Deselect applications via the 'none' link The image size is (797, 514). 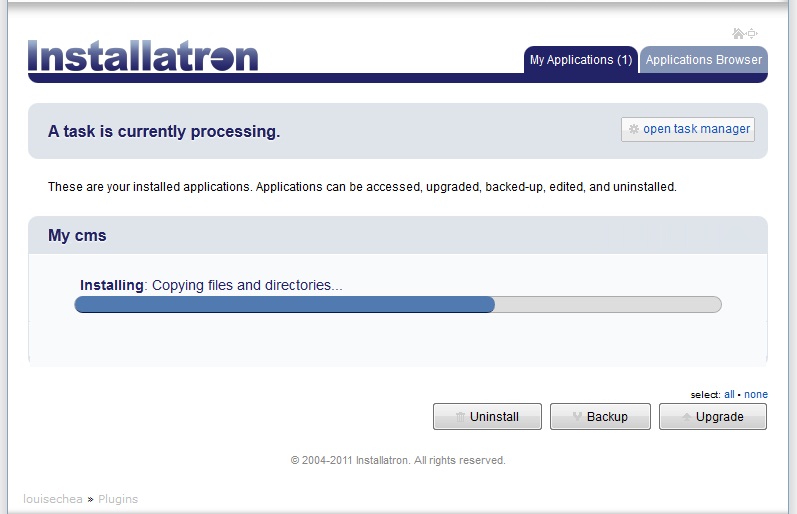tap(756, 394)
